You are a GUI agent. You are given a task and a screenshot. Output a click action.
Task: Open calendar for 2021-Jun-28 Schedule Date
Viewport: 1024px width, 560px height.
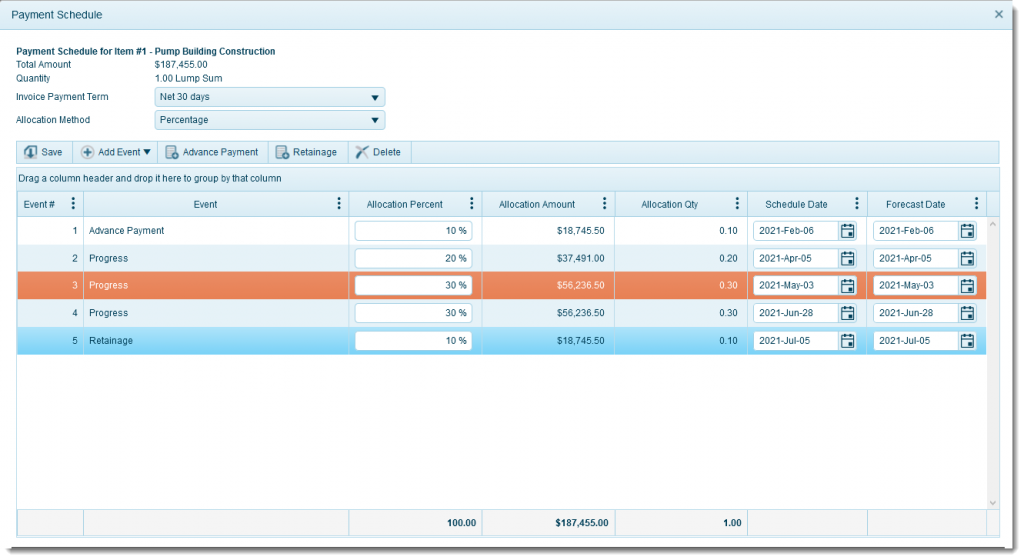tap(847, 313)
